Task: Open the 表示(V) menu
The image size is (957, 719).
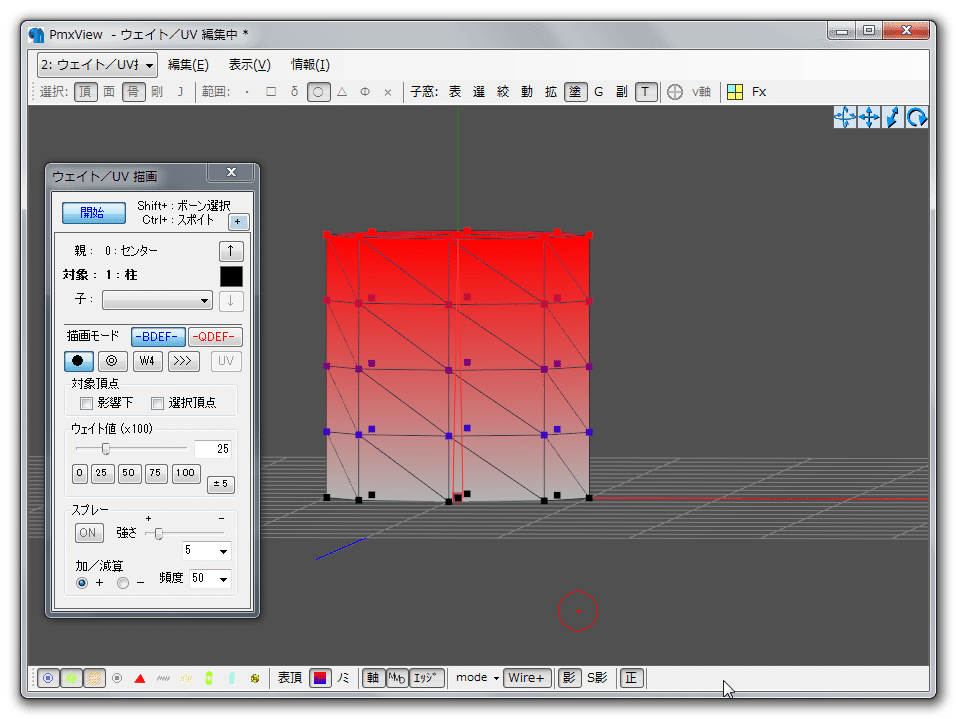Action: [x=250, y=65]
